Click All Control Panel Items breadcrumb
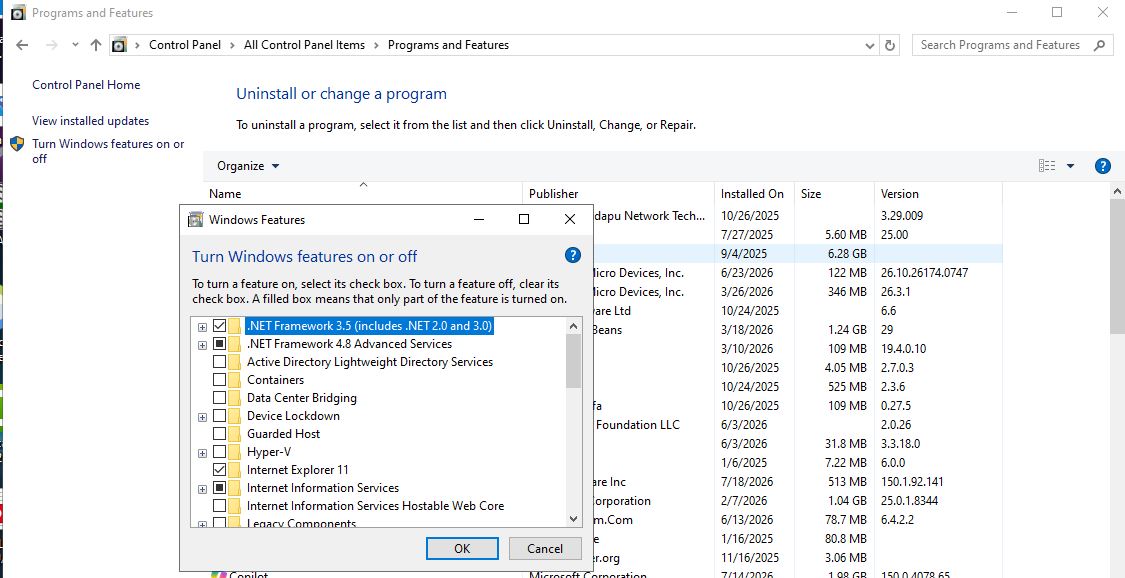1125x578 pixels. [x=304, y=45]
